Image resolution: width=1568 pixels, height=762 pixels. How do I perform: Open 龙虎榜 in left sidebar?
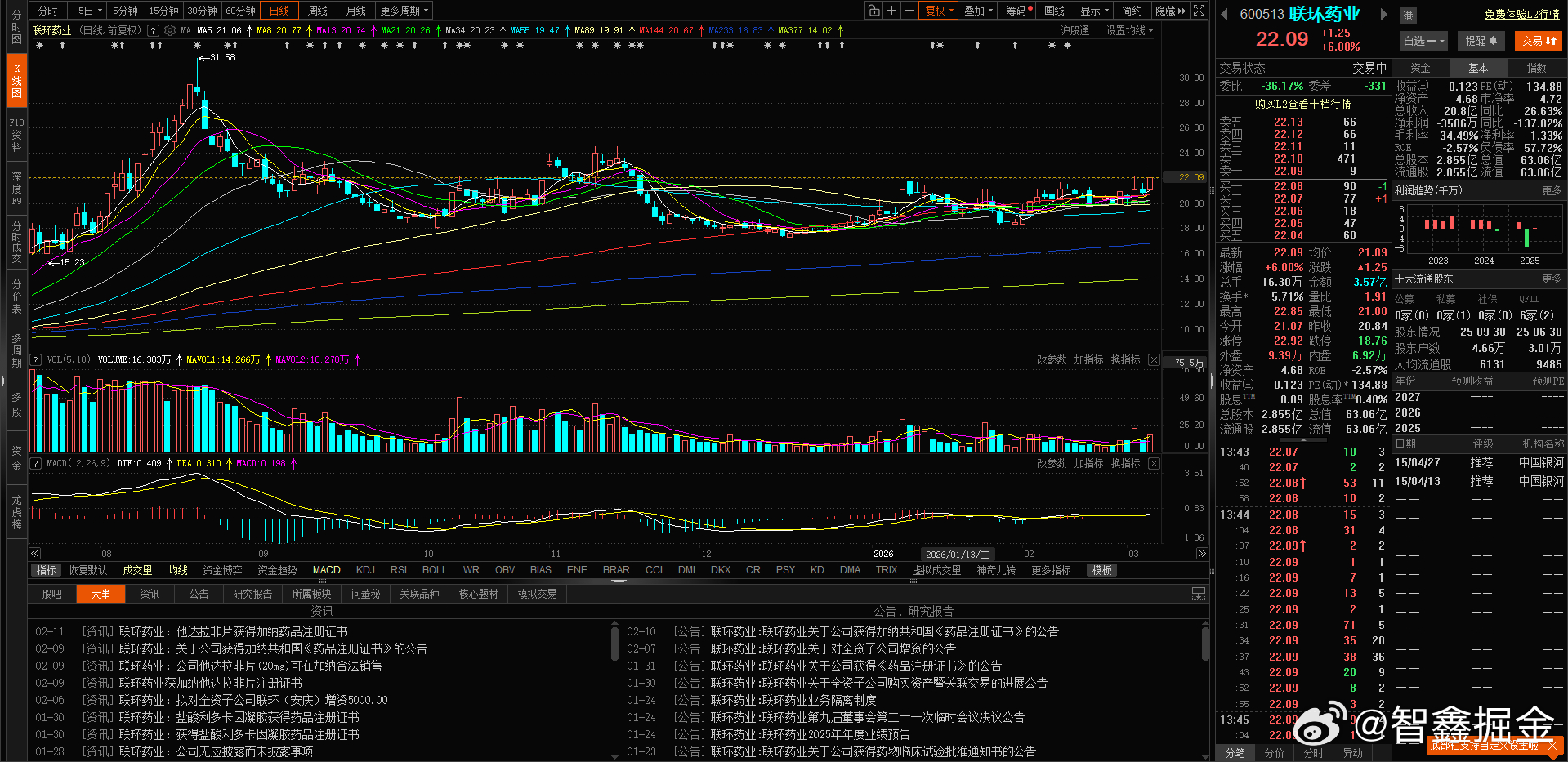16,511
